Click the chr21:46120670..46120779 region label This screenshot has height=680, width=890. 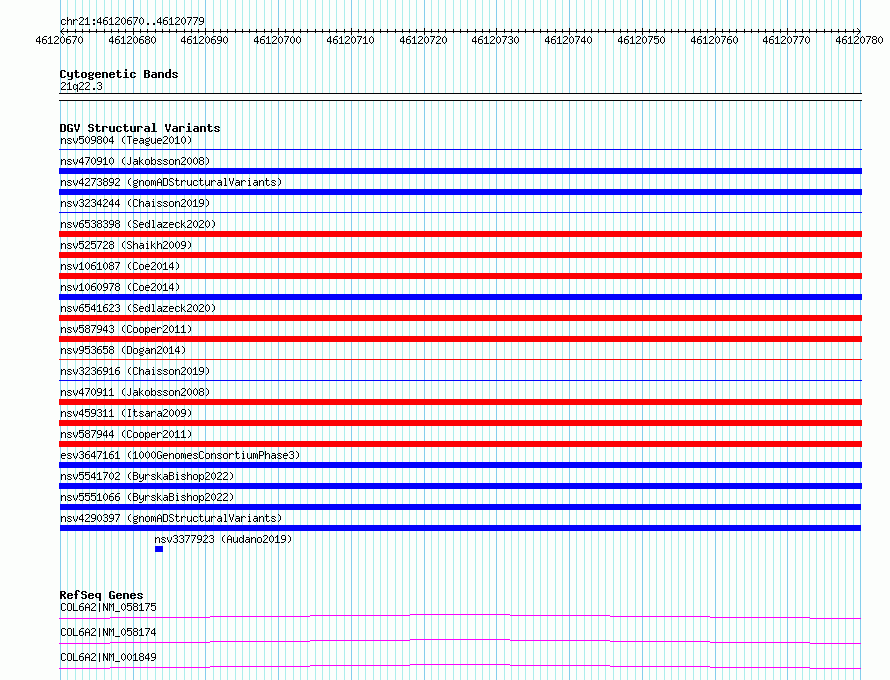[x=132, y=21]
